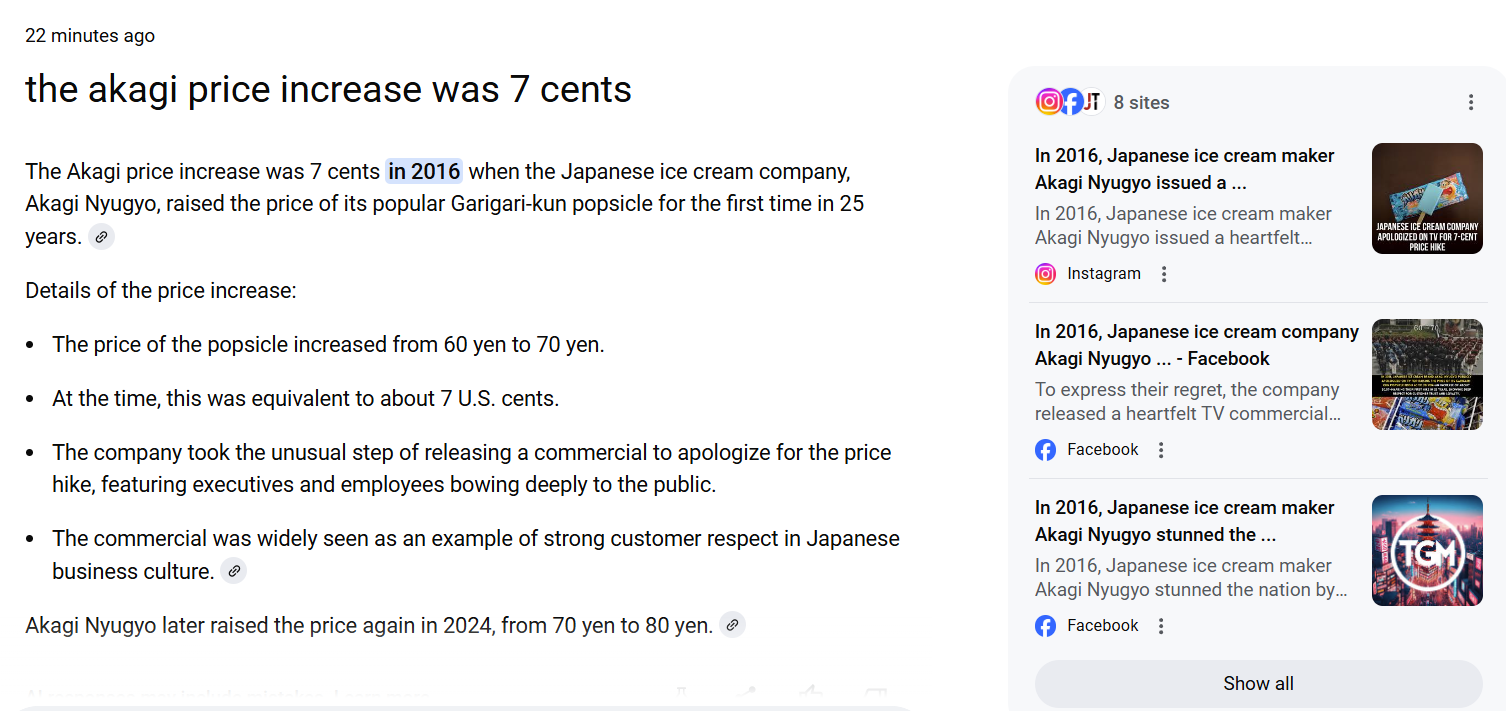Expand the options menu beside the first Facebook source
The width and height of the screenshot is (1506, 711).
point(1161,450)
